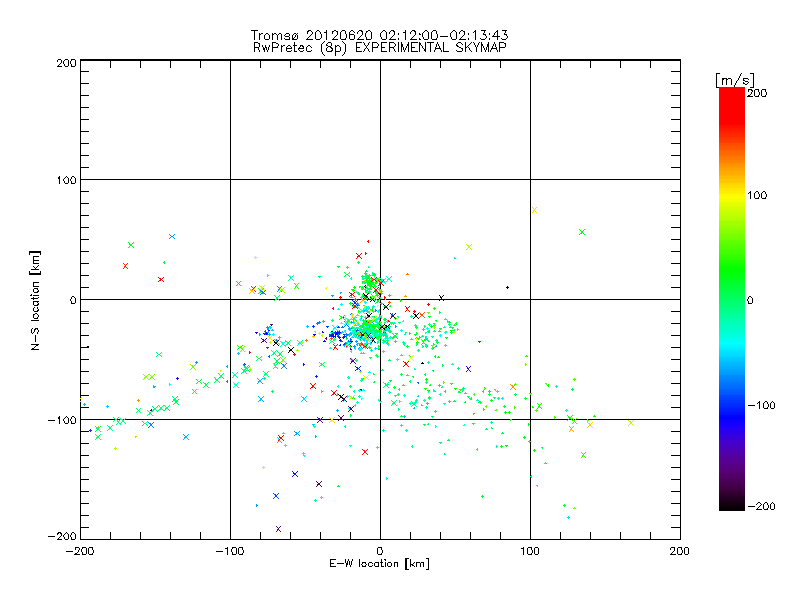Click the x-axis tick label -100

[x=230, y=550]
